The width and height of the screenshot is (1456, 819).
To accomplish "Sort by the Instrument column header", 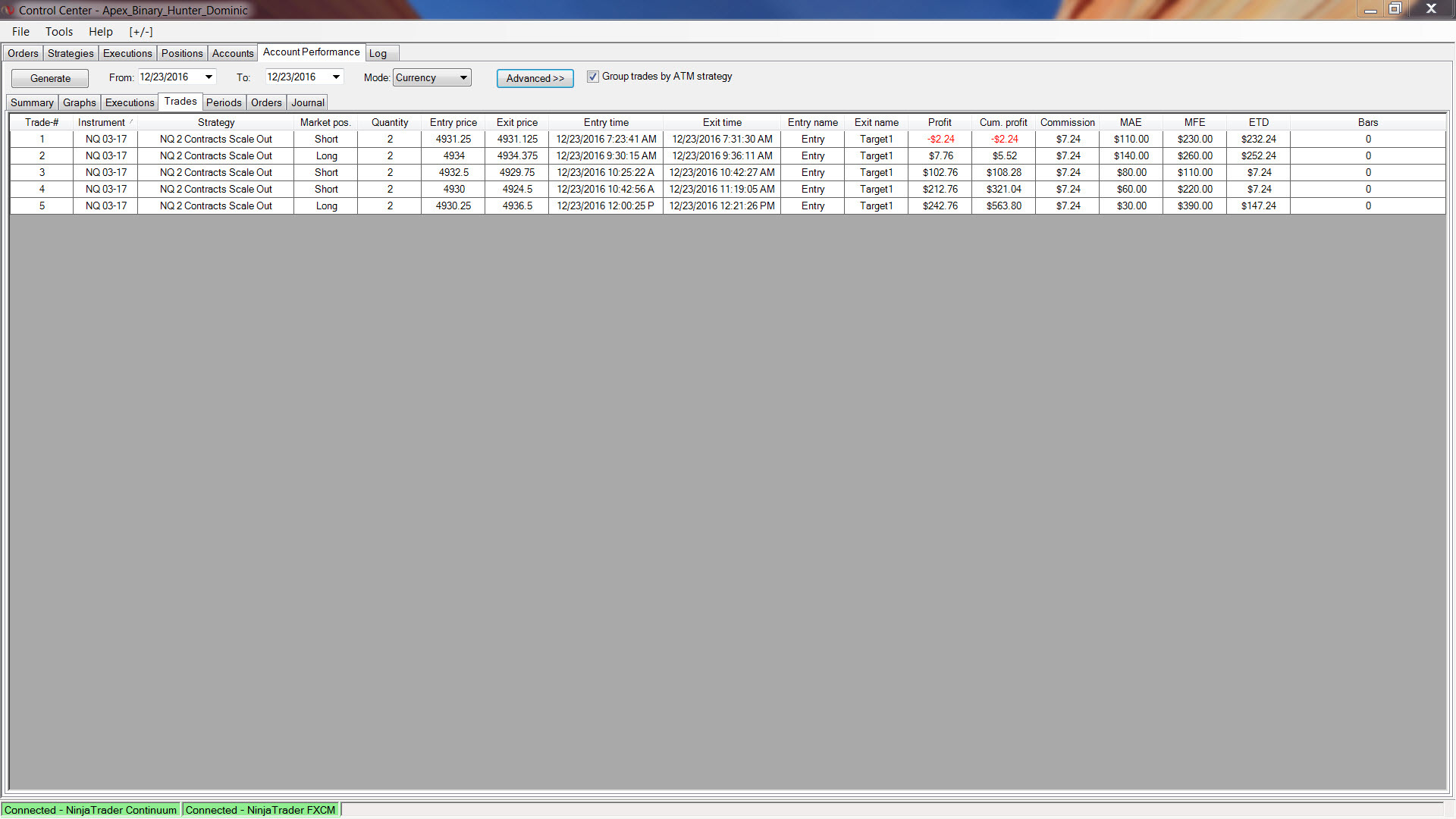I will tap(105, 122).
